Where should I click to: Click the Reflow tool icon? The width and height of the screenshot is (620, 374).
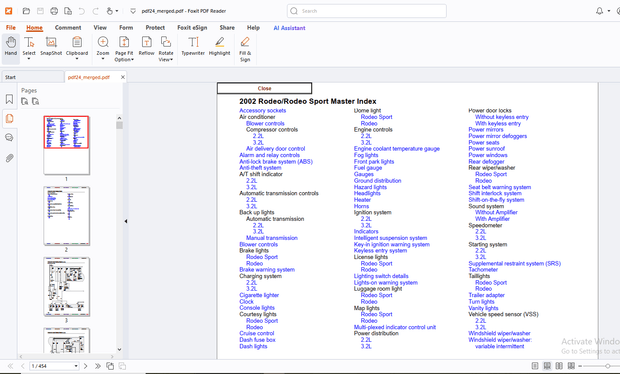coord(147,46)
